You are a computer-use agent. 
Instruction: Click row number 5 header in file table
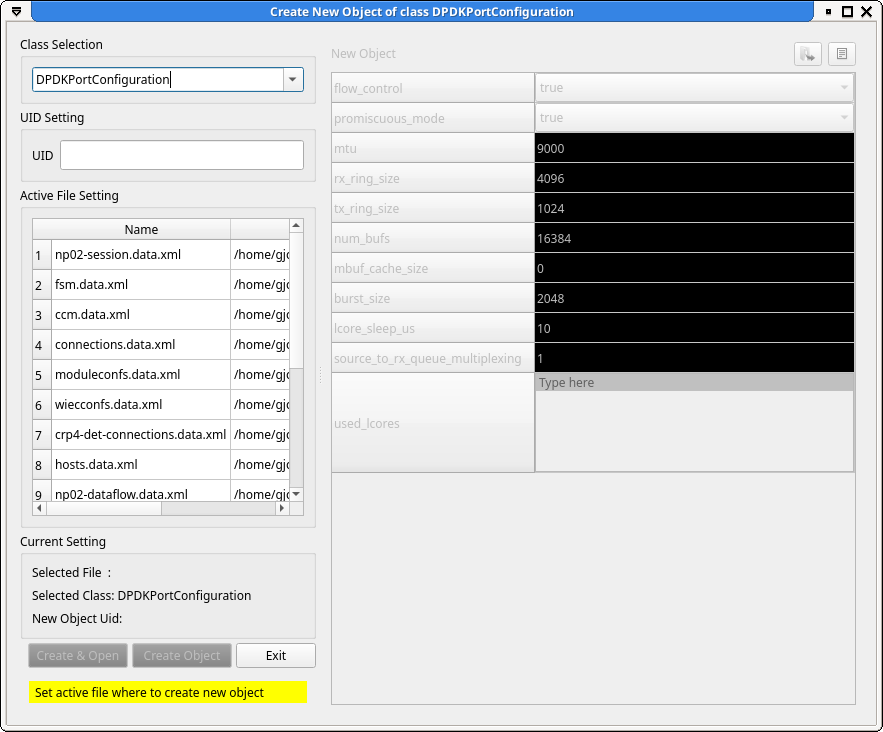[42, 375]
